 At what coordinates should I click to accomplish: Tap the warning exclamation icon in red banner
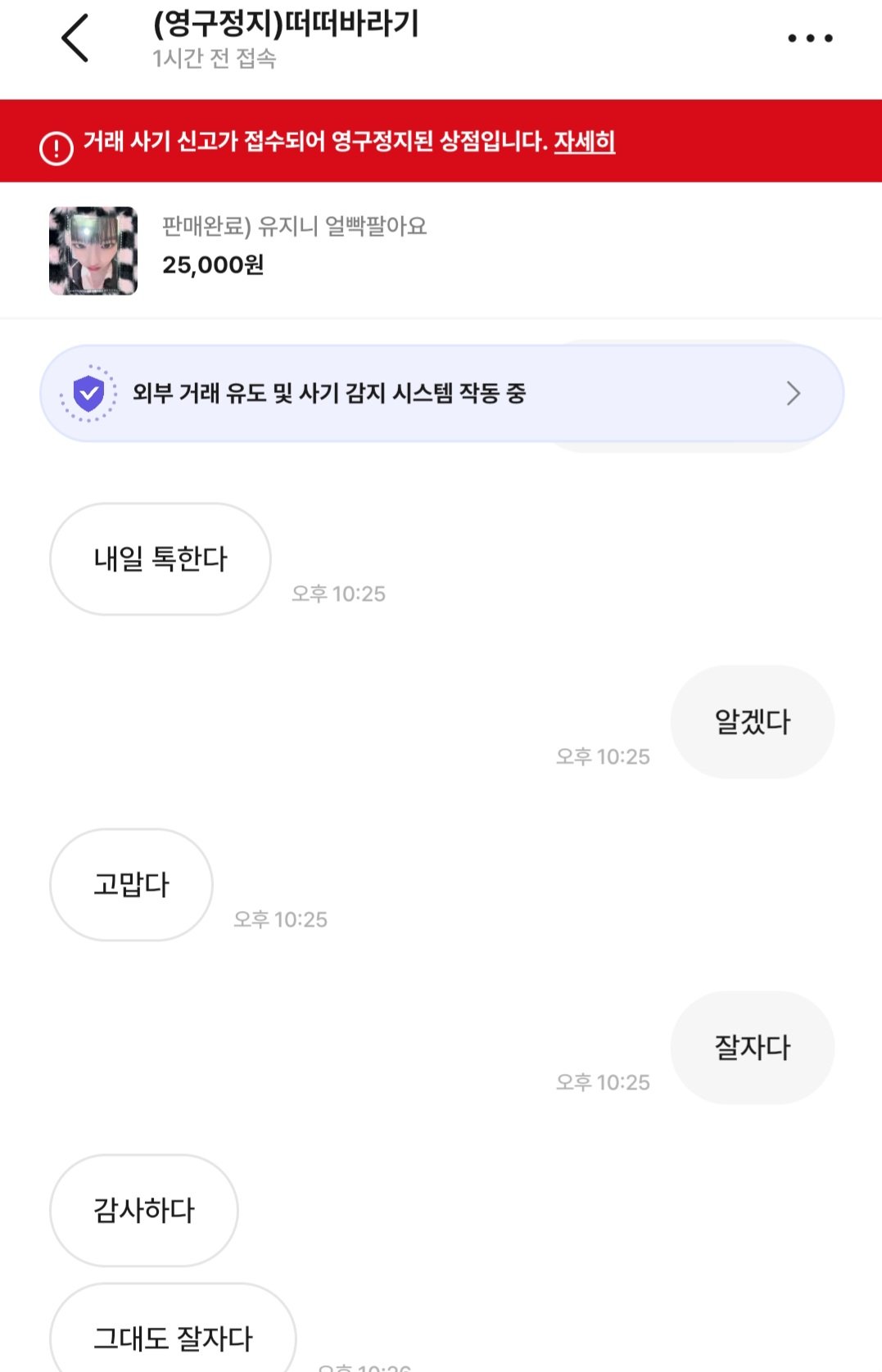tap(57, 148)
